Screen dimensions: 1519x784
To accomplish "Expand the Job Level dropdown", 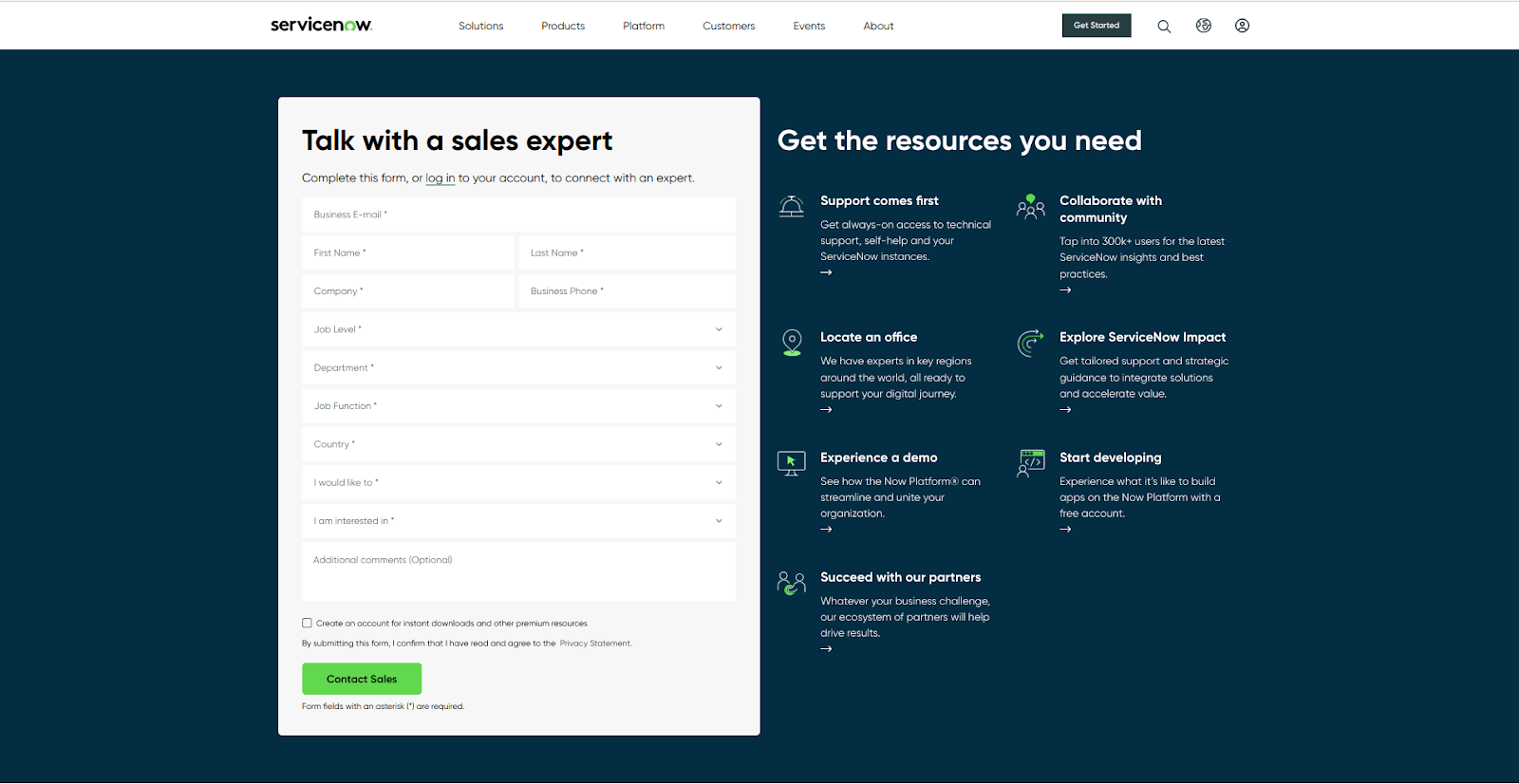I will coord(518,329).
